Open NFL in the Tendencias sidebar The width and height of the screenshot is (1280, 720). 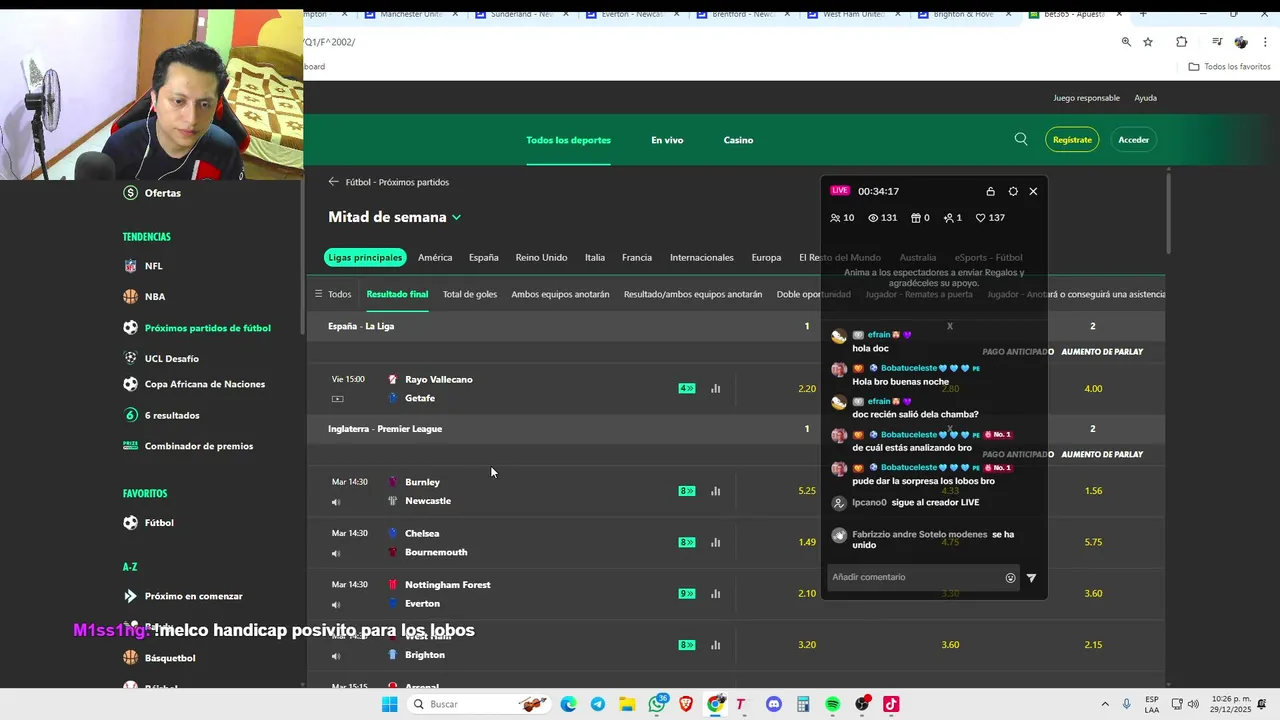[142, 266]
